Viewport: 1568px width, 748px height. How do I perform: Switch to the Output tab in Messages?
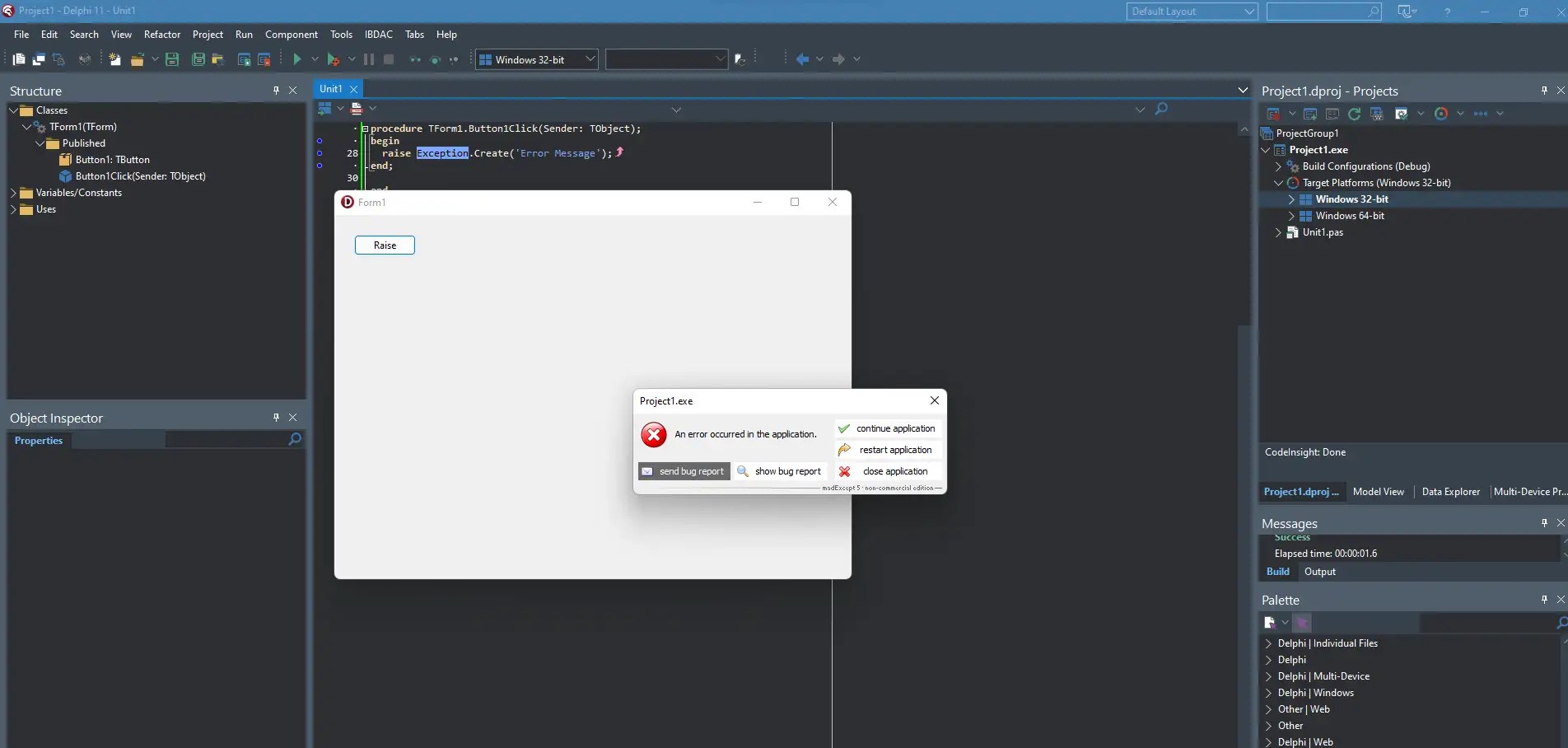coord(1320,571)
